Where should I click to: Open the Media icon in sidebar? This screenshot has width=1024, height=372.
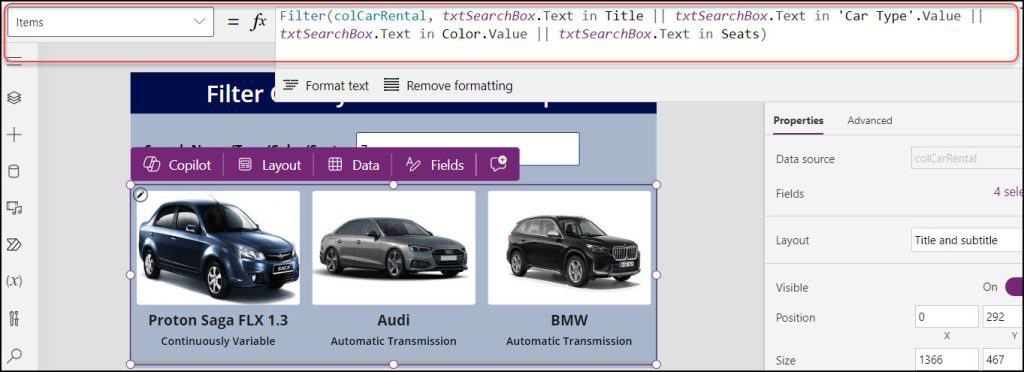14,208
